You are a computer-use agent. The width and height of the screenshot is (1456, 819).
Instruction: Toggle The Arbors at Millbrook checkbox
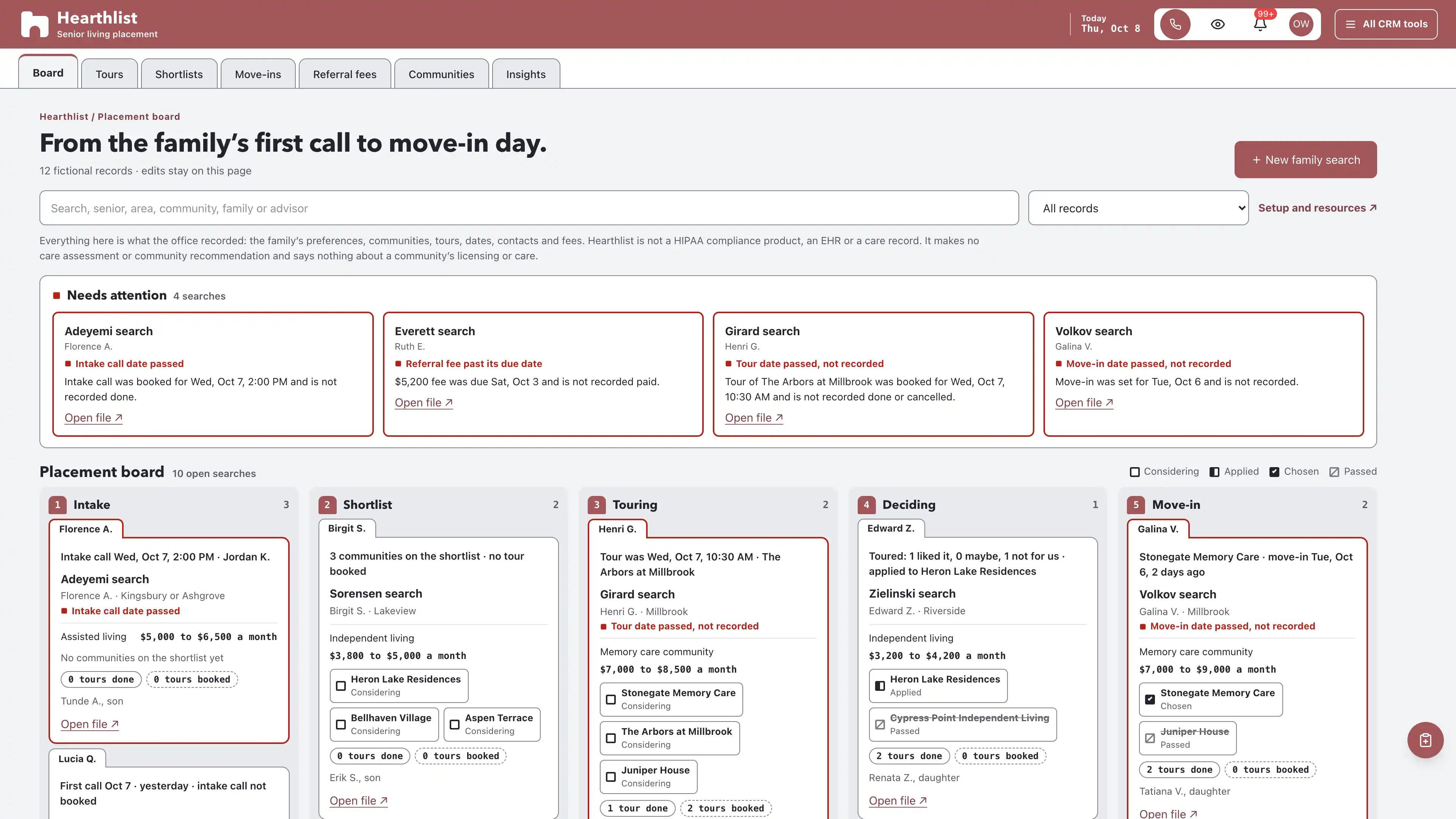pyautogui.click(x=611, y=738)
